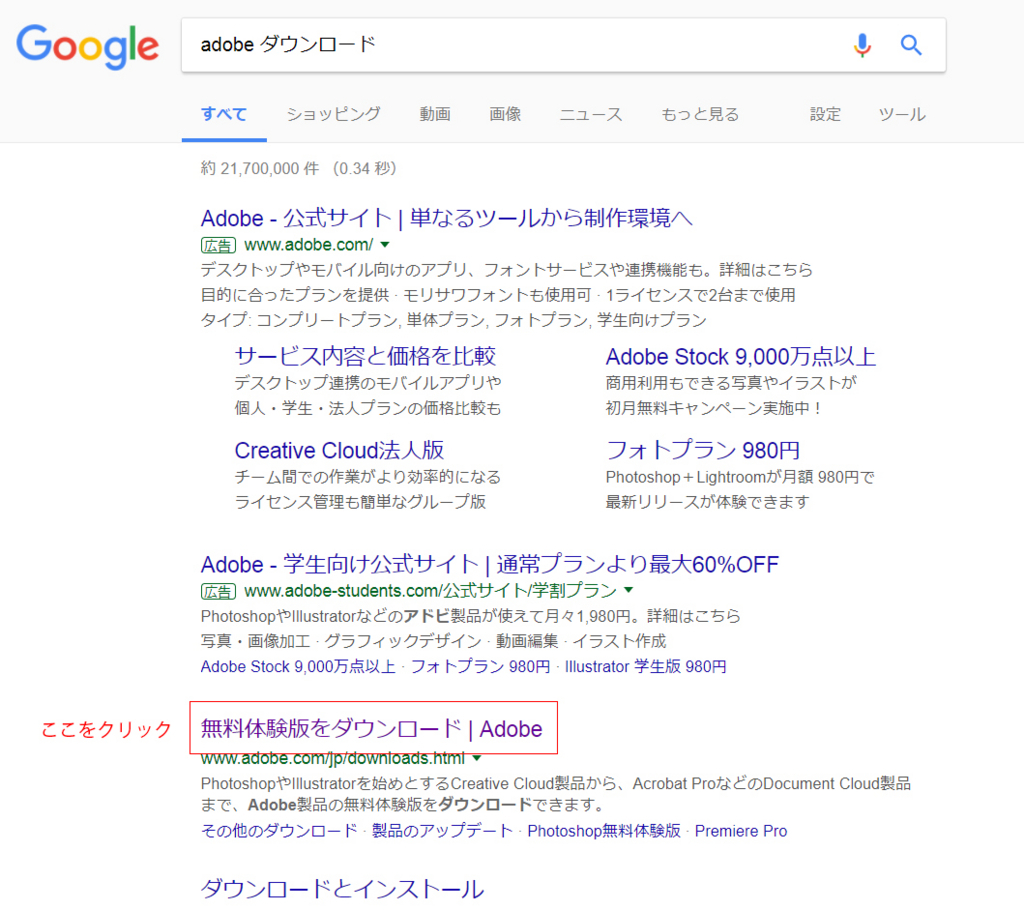Activate voice search microphone icon
The height and width of the screenshot is (910, 1024).
(862, 45)
